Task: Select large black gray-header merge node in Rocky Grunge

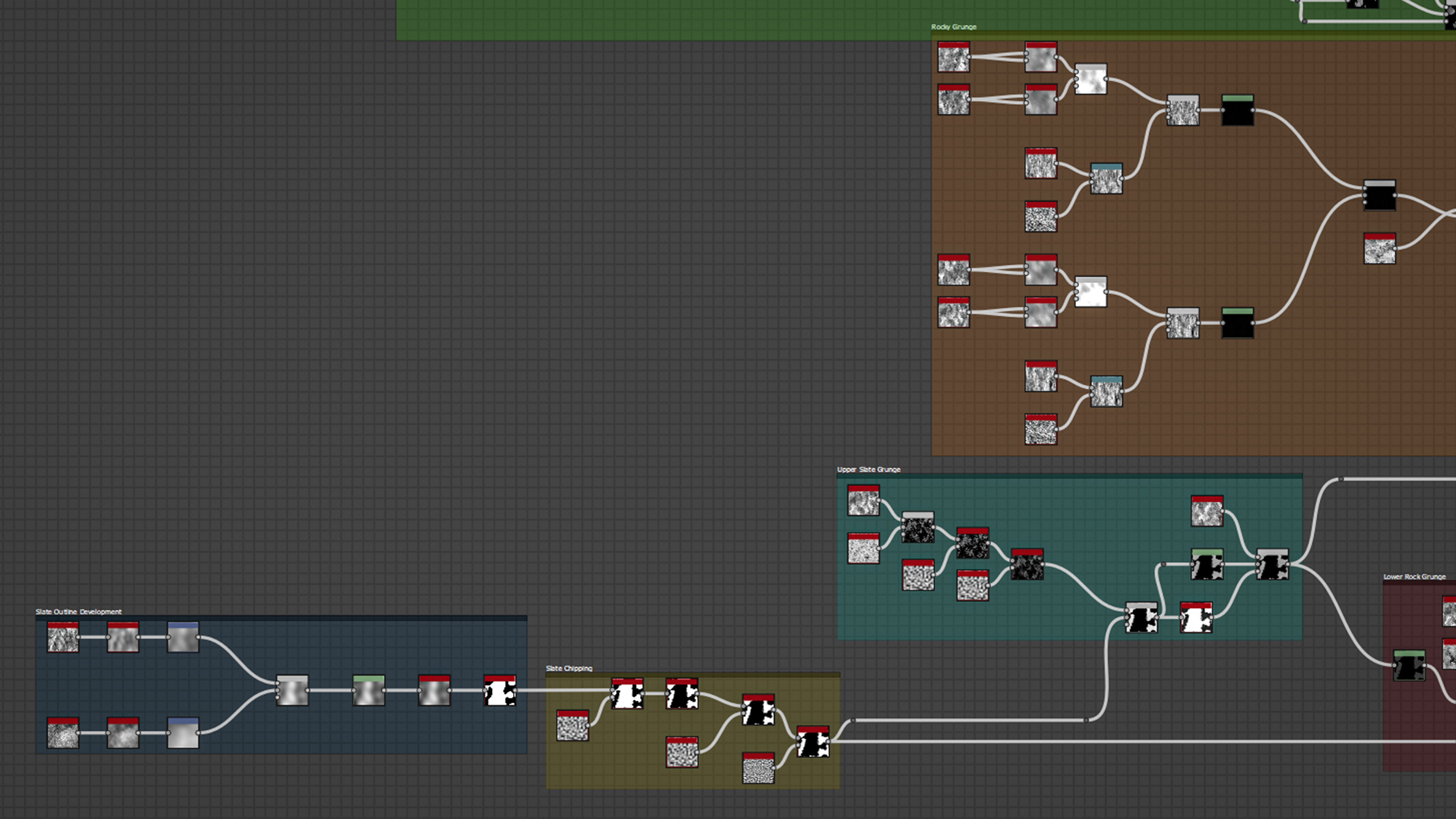Action: [1379, 195]
